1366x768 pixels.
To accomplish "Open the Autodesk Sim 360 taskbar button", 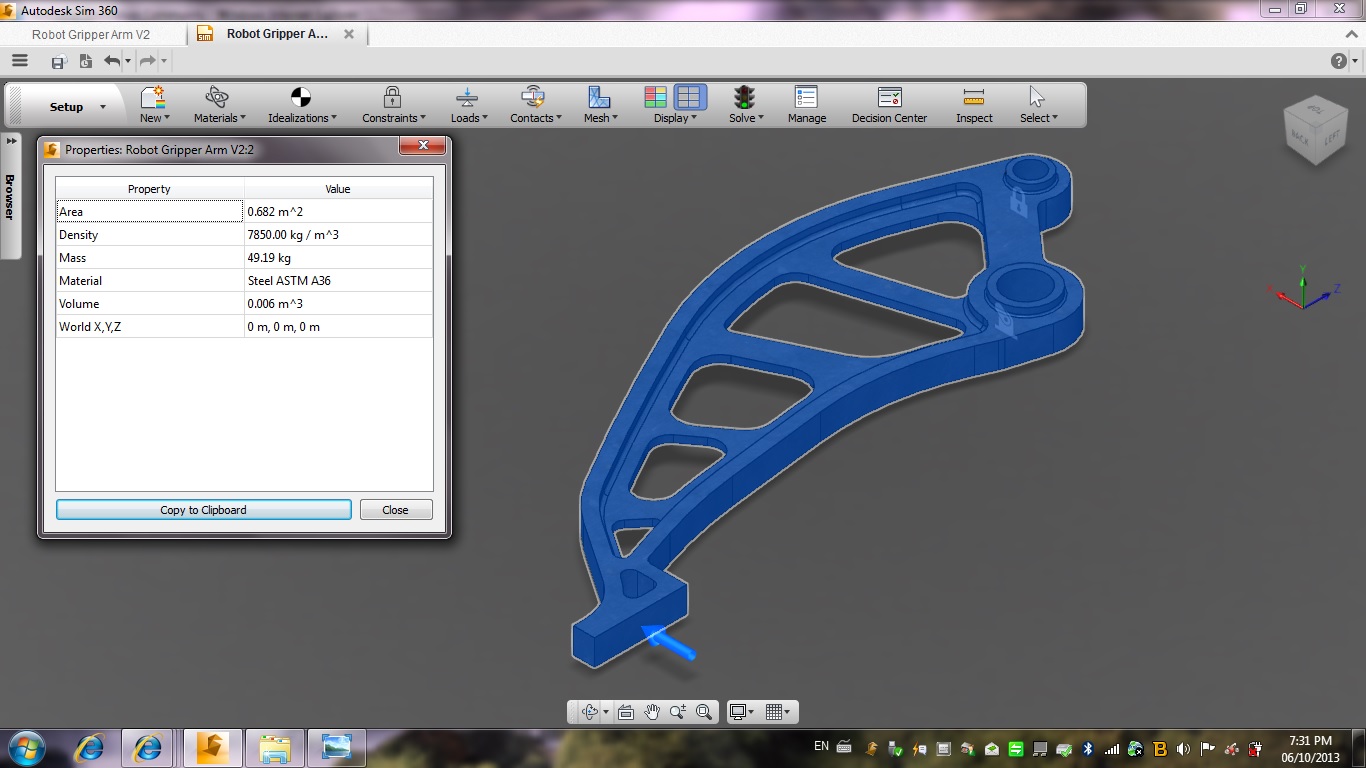I will coord(212,747).
